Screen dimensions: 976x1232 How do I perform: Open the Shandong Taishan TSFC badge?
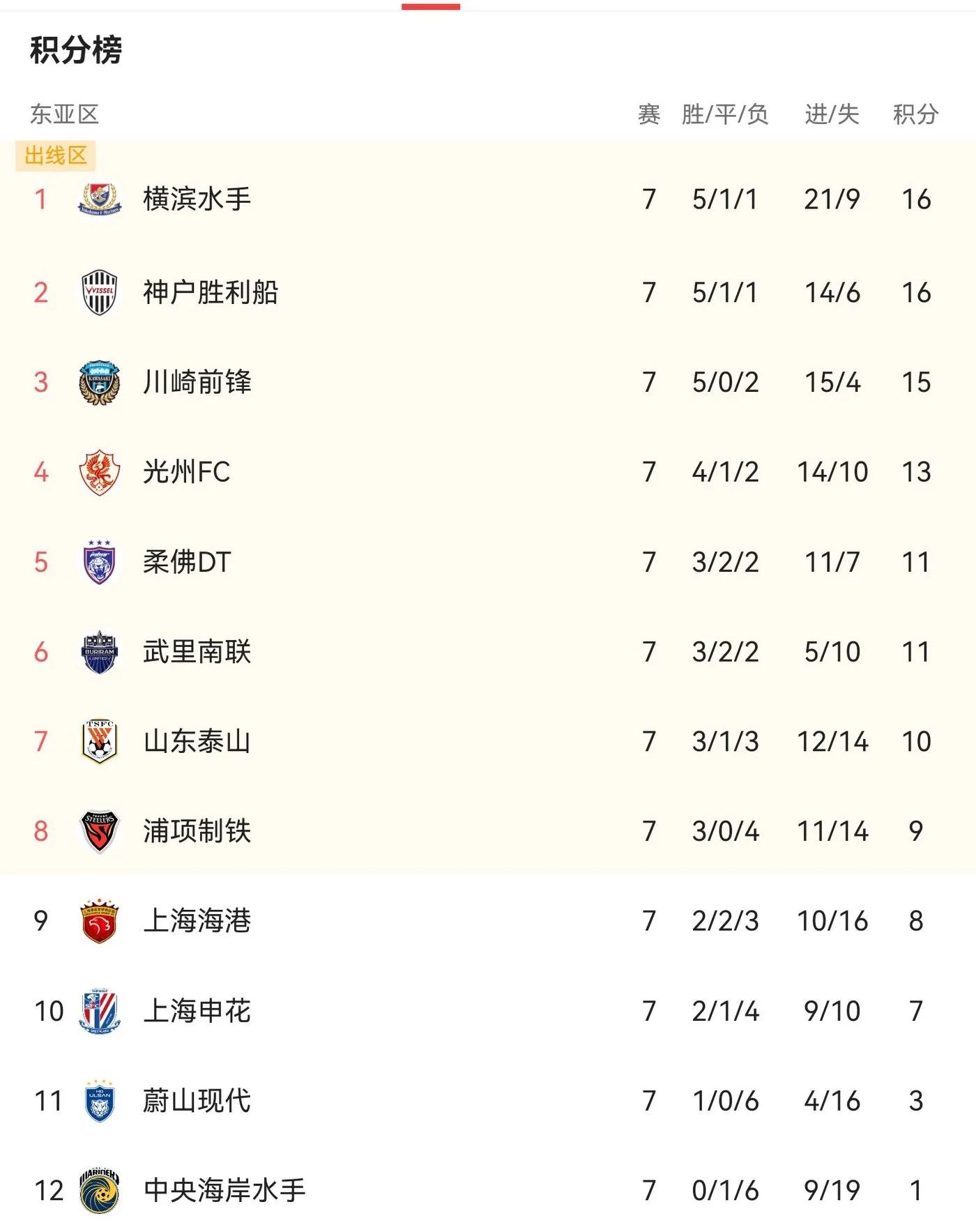(99, 741)
